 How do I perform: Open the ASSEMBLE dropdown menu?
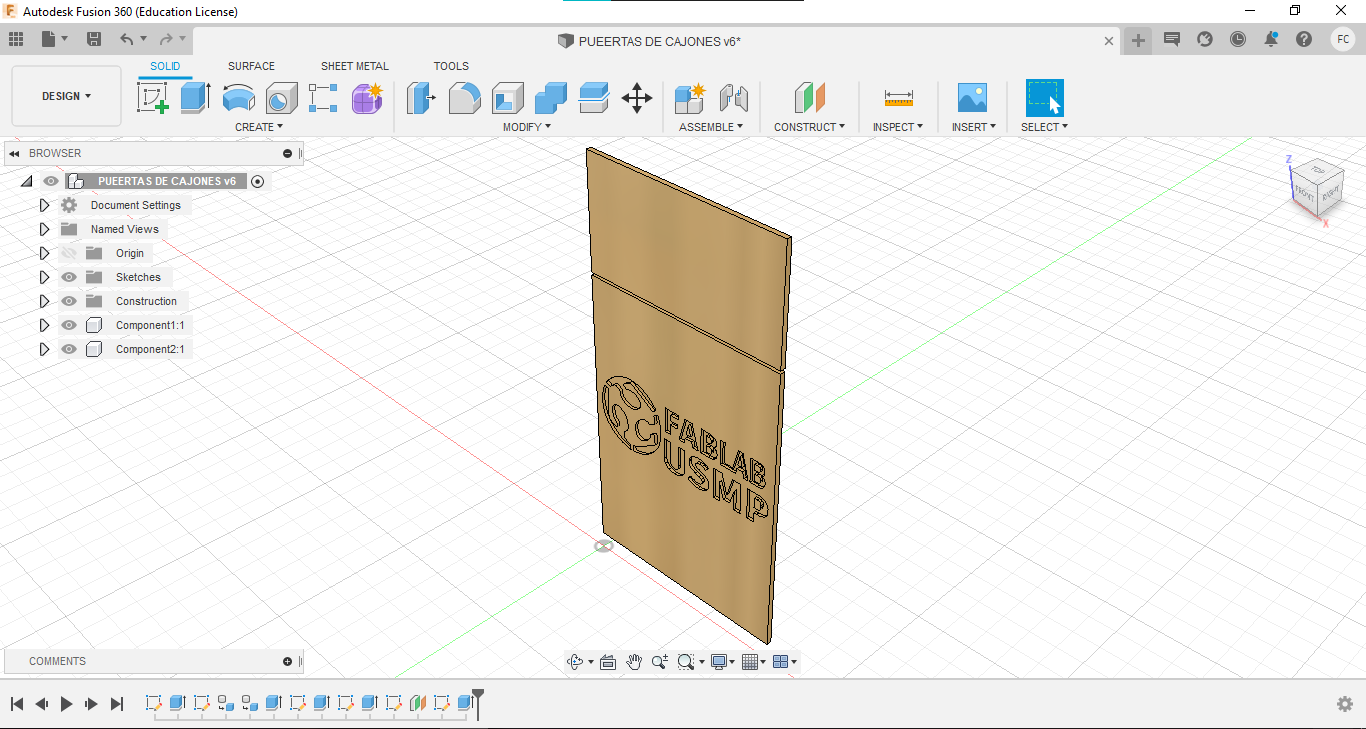[x=711, y=127]
